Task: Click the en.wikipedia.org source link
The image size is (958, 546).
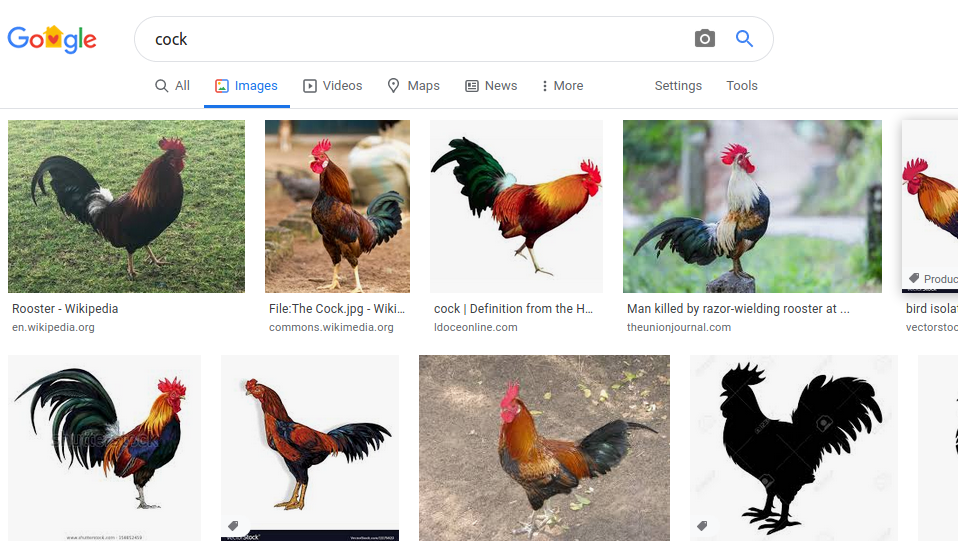Action: tap(53, 327)
